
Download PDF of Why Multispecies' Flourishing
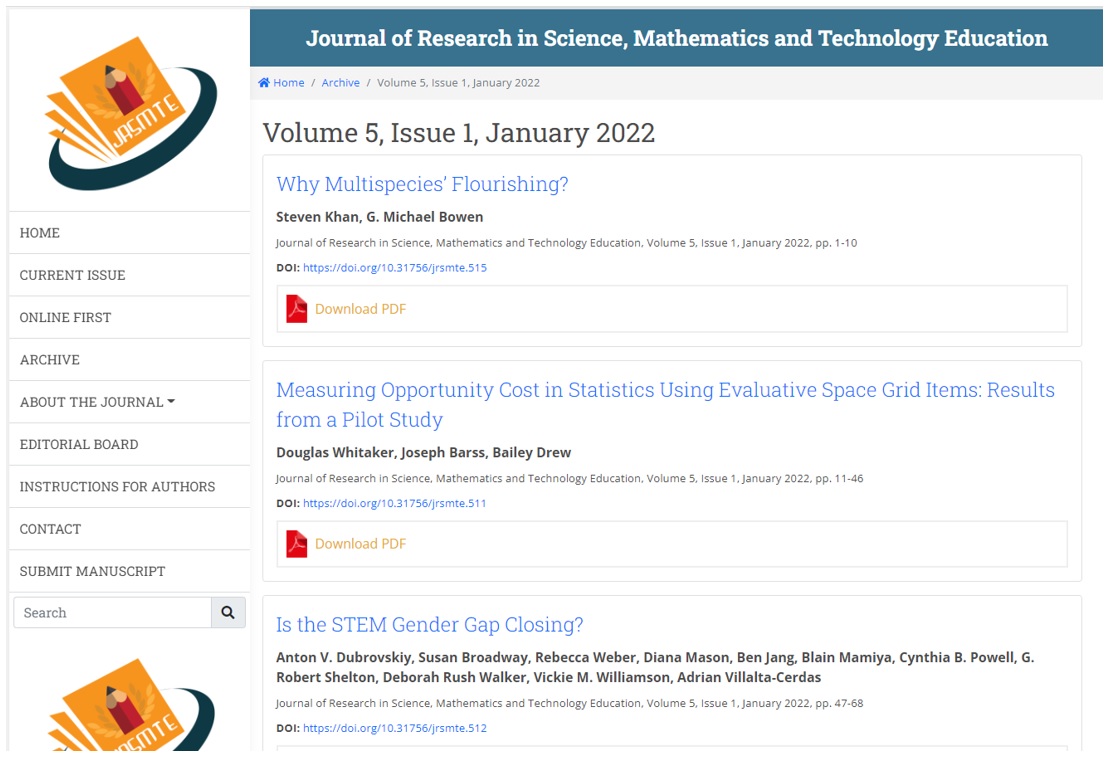(361, 309)
